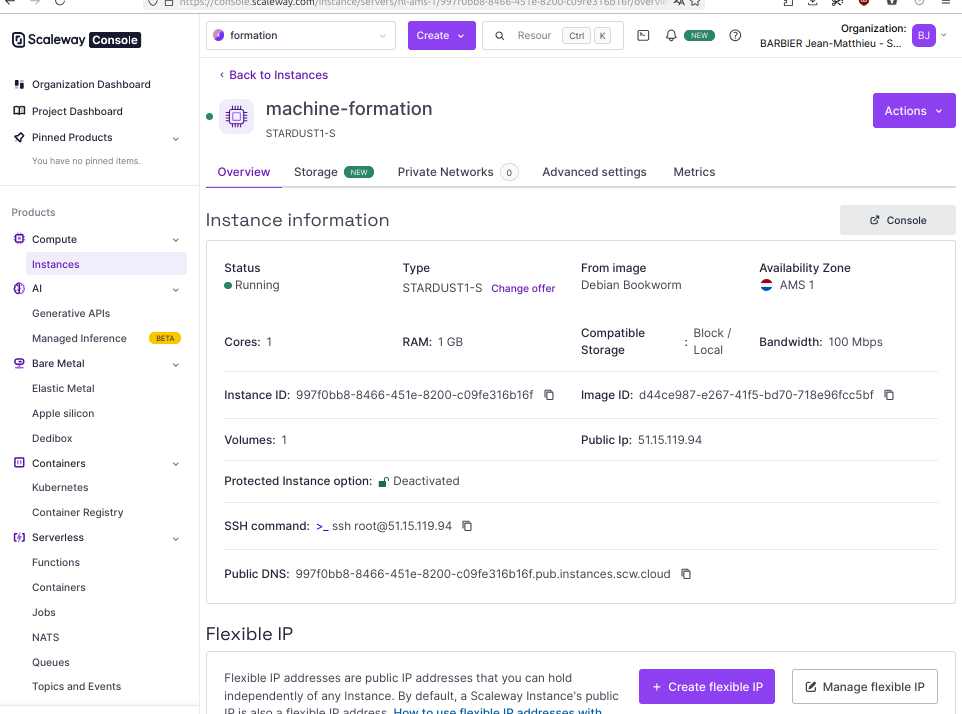Open the Scaleway Console logo home
This screenshot has height=714, width=962.
[76, 40]
